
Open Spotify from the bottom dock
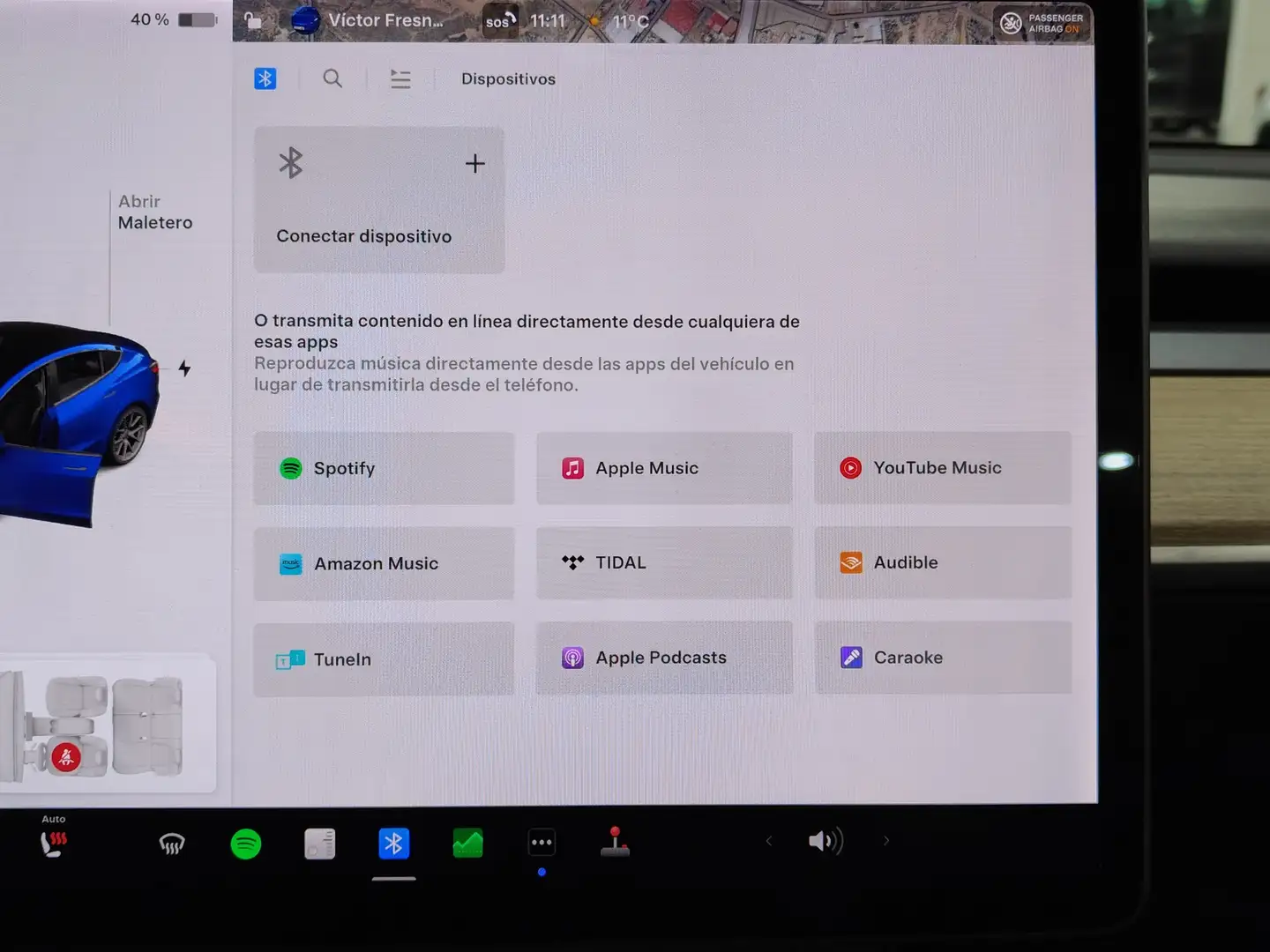245,844
